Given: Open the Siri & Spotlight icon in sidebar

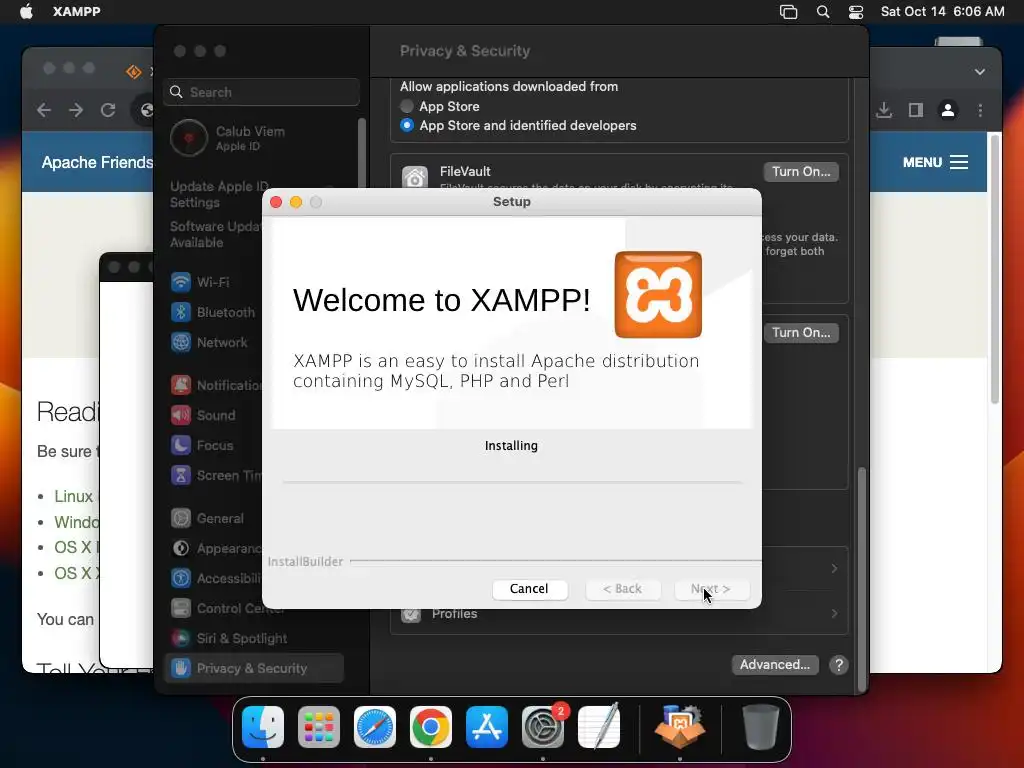Looking at the screenshot, I should pyautogui.click(x=181, y=639).
